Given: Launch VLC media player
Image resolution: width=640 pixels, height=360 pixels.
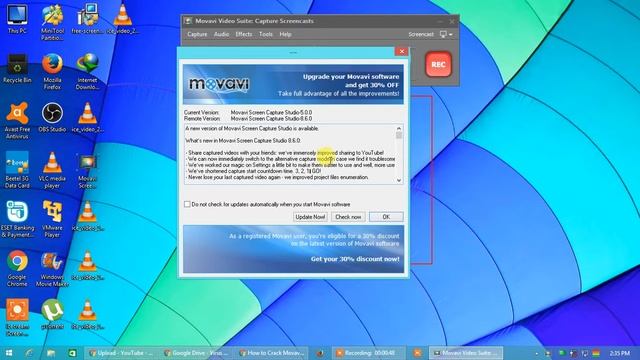Looking at the screenshot, I should pyautogui.click(x=52, y=170).
